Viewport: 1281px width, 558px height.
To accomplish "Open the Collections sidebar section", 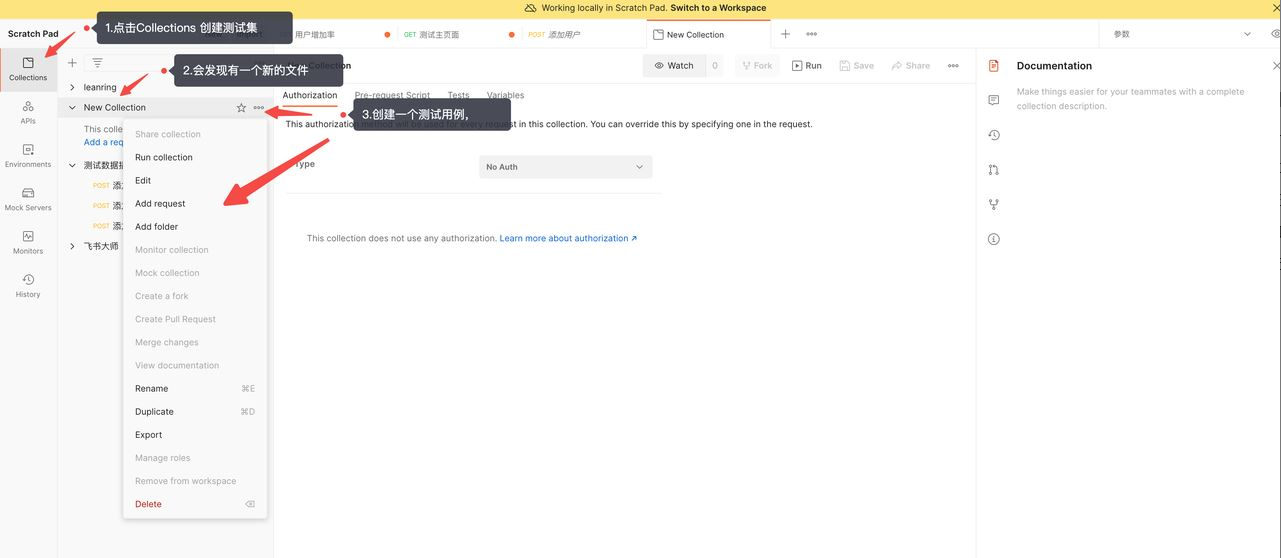I will pyautogui.click(x=28, y=69).
